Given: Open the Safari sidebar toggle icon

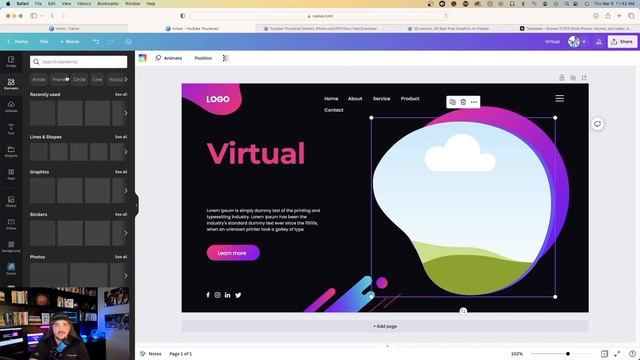Looking at the screenshot, I should (x=34, y=16).
